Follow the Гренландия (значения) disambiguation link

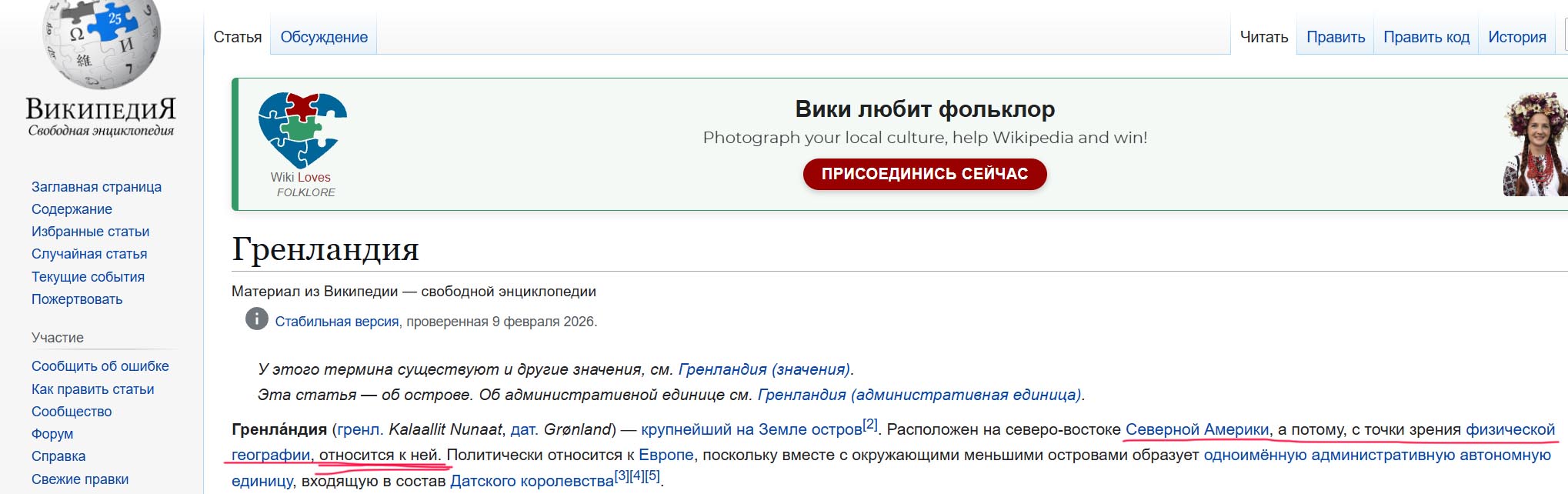point(764,369)
